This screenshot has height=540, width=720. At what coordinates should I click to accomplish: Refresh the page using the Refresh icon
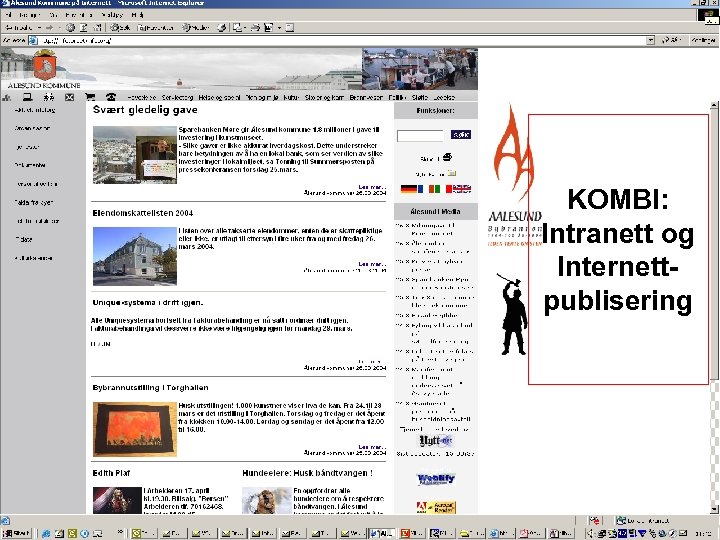tap(84, 28)
